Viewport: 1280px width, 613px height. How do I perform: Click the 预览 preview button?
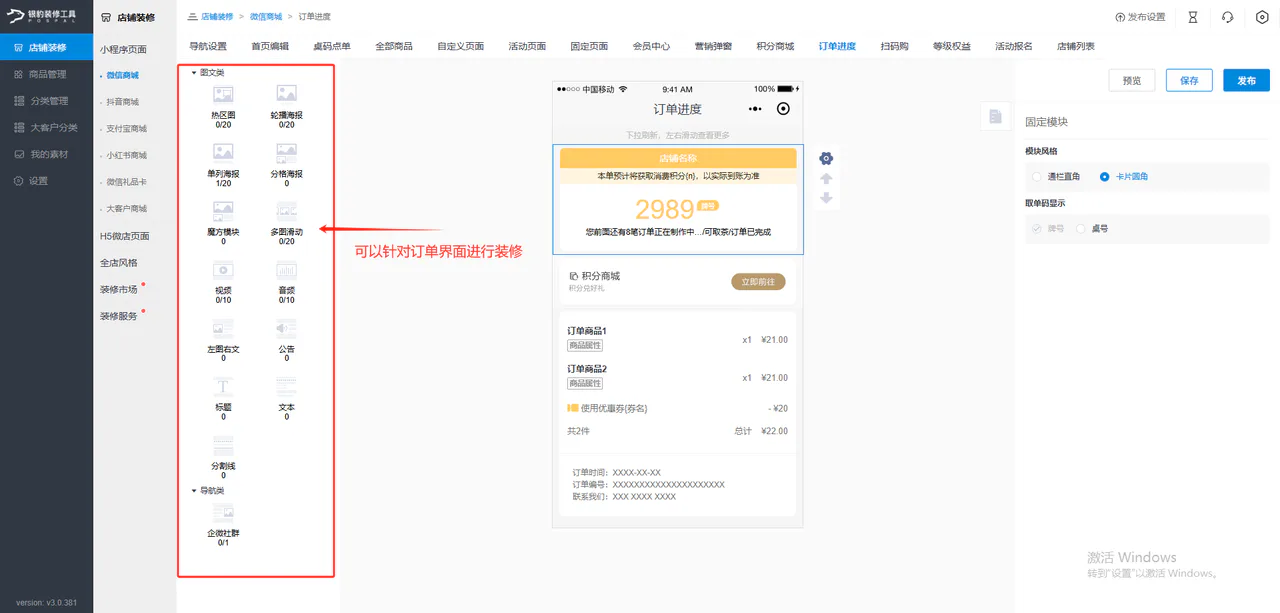tap(1132, 81)
